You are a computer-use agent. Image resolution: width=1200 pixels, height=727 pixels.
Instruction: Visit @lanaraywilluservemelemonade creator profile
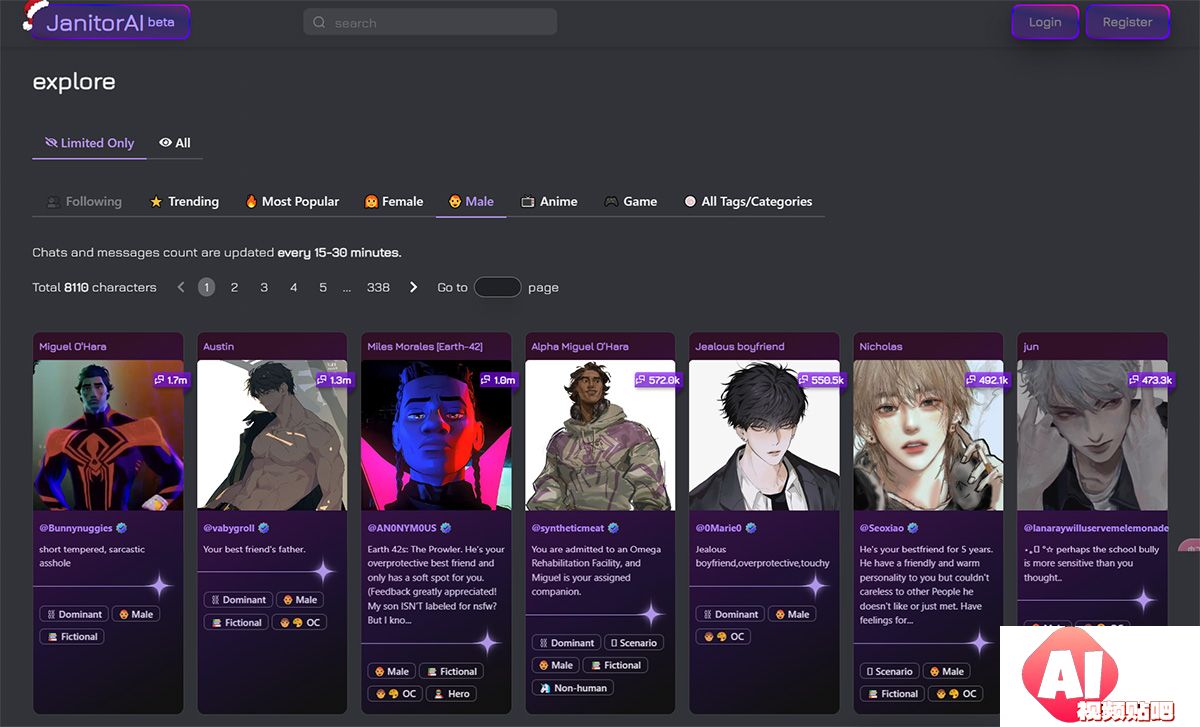pos(1095,527)
